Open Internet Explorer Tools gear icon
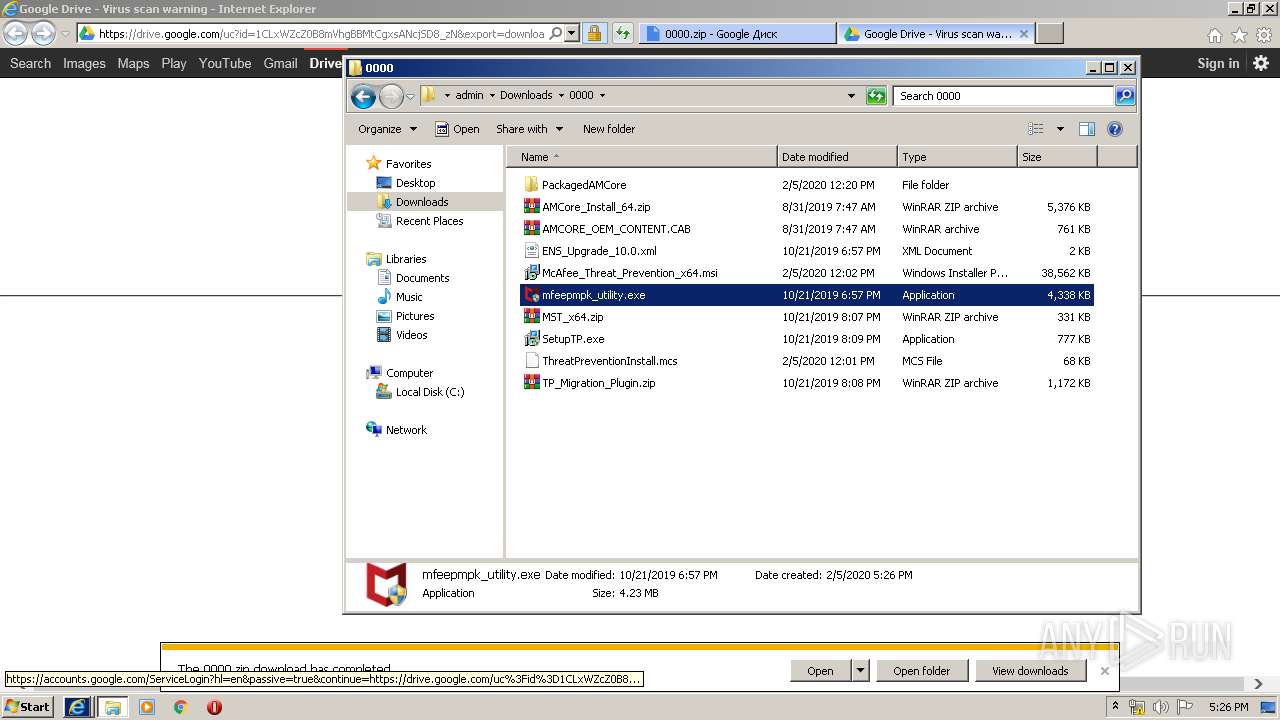The image size is (1280, 720). click(1264, 34)
